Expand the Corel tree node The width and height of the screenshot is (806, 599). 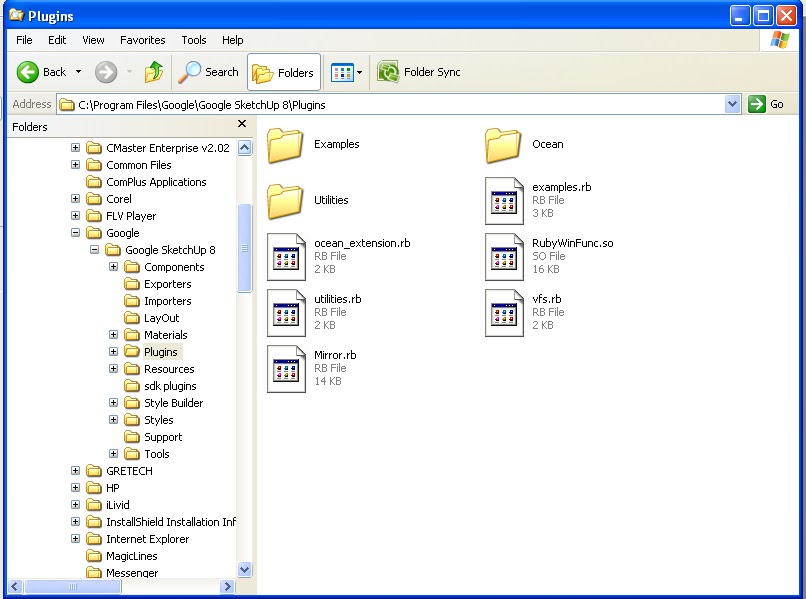click(76, 198)
